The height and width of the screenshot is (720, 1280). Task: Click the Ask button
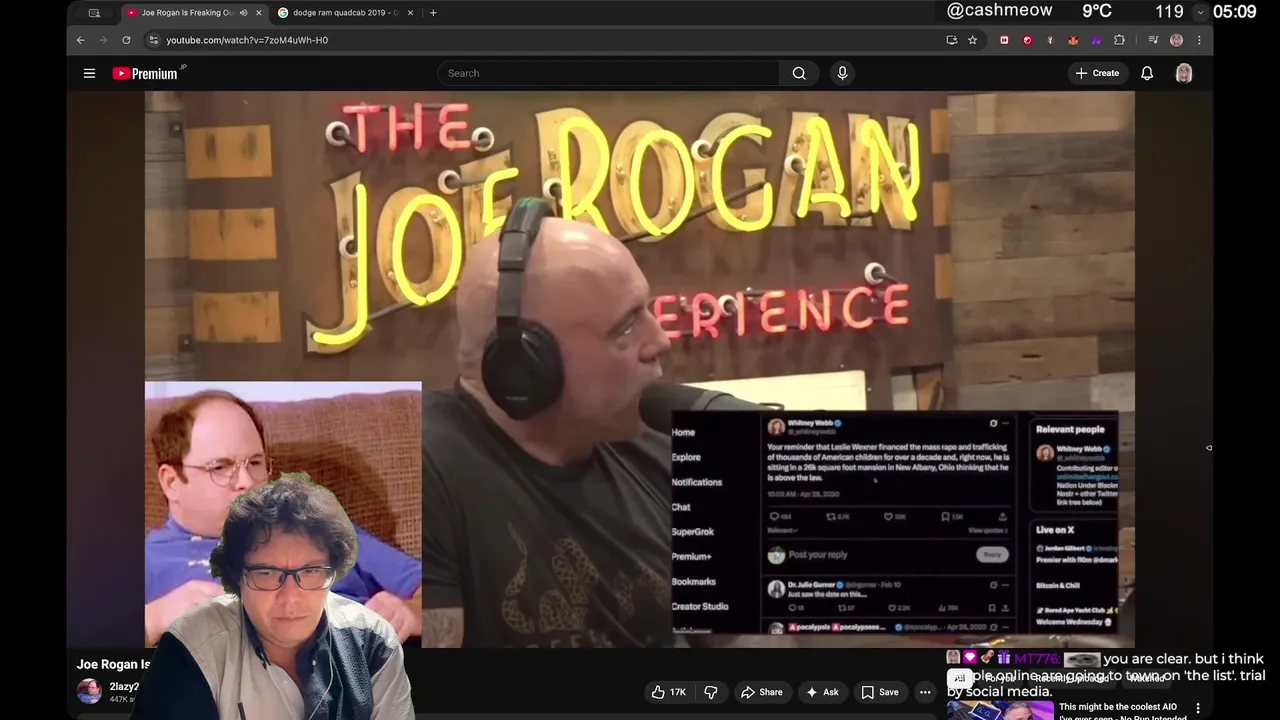coord(822,692)
